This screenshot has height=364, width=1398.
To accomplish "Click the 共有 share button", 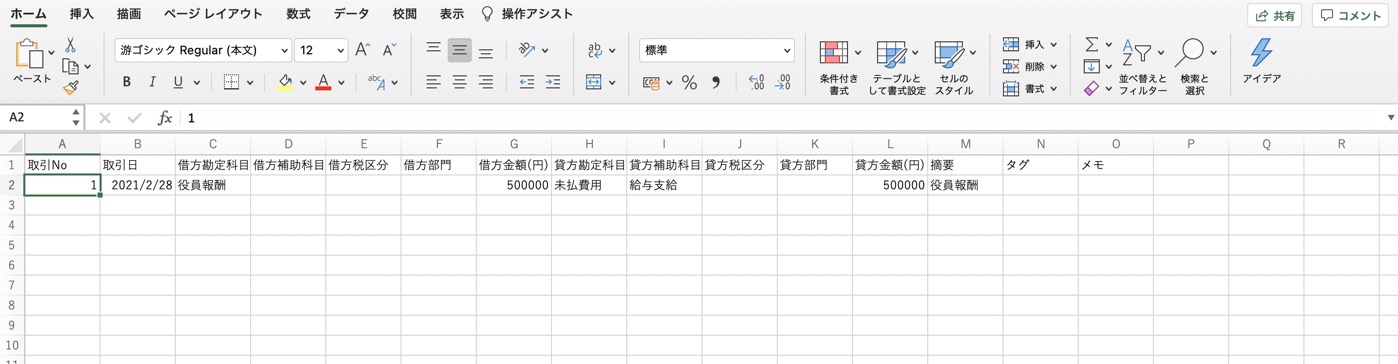I will [1274, 15].
